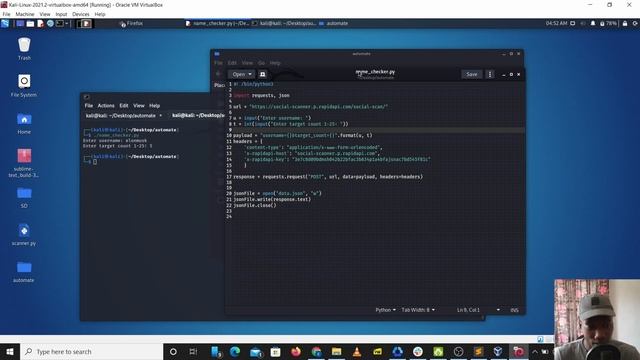Select the scanner.py file on desktop

coord(24,234)
